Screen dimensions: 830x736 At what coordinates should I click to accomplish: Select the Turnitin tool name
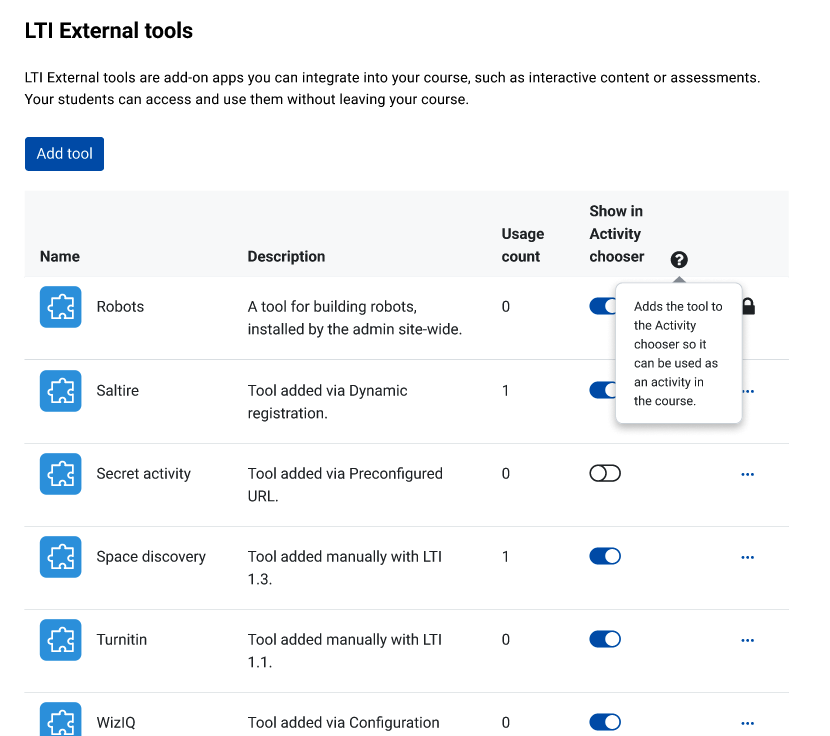click(x=122, y=640)
